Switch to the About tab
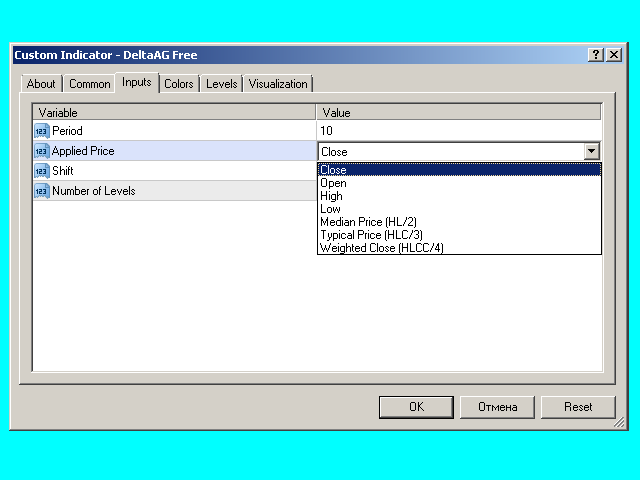640x480 pixels. 41,84
